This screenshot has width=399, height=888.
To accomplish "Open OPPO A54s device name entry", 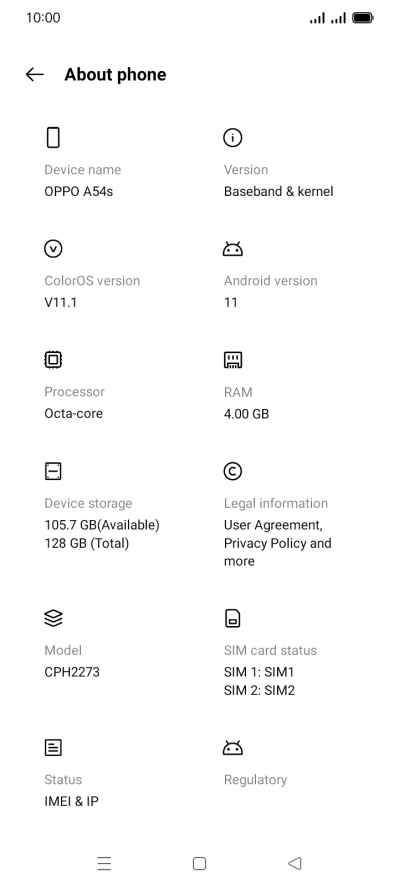I will coord(79,191).
